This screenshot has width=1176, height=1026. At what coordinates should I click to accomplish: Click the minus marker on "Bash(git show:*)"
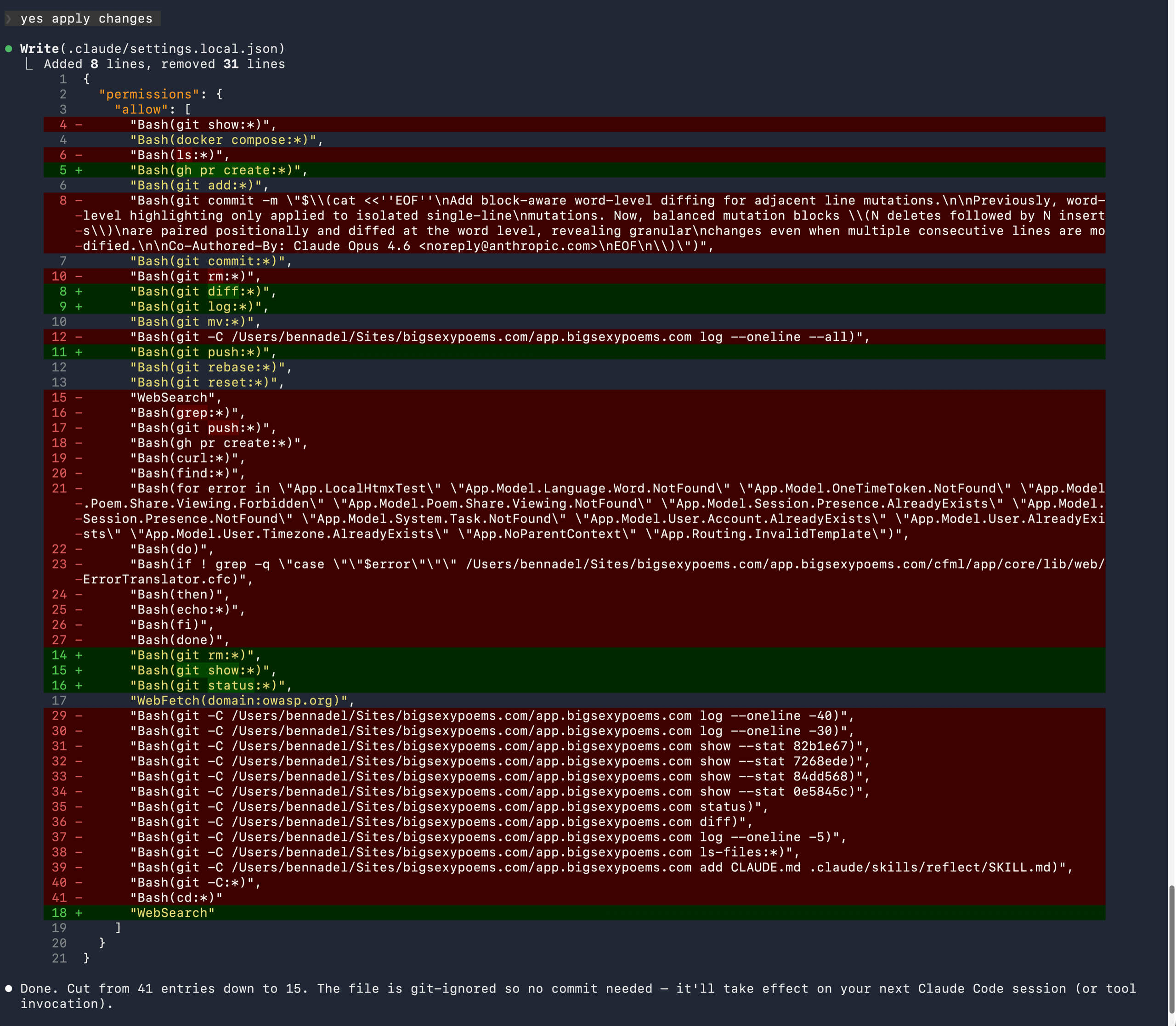79,124
